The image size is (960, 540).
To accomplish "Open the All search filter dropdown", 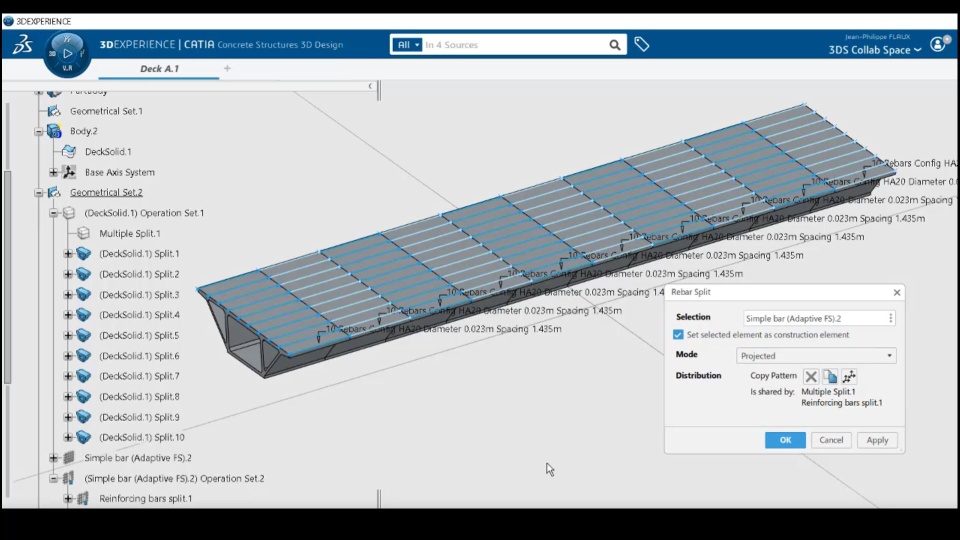I will 407,45.
